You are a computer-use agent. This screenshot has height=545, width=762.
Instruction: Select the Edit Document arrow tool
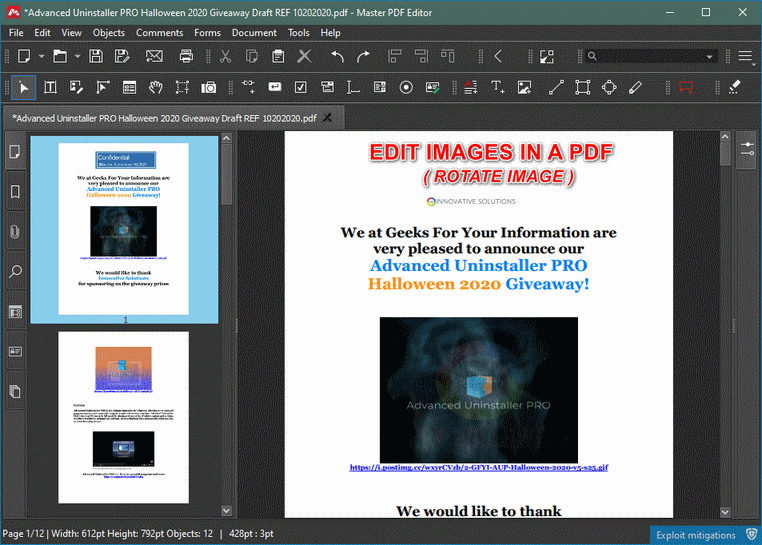pyautogui.click(x=23, y=88)
